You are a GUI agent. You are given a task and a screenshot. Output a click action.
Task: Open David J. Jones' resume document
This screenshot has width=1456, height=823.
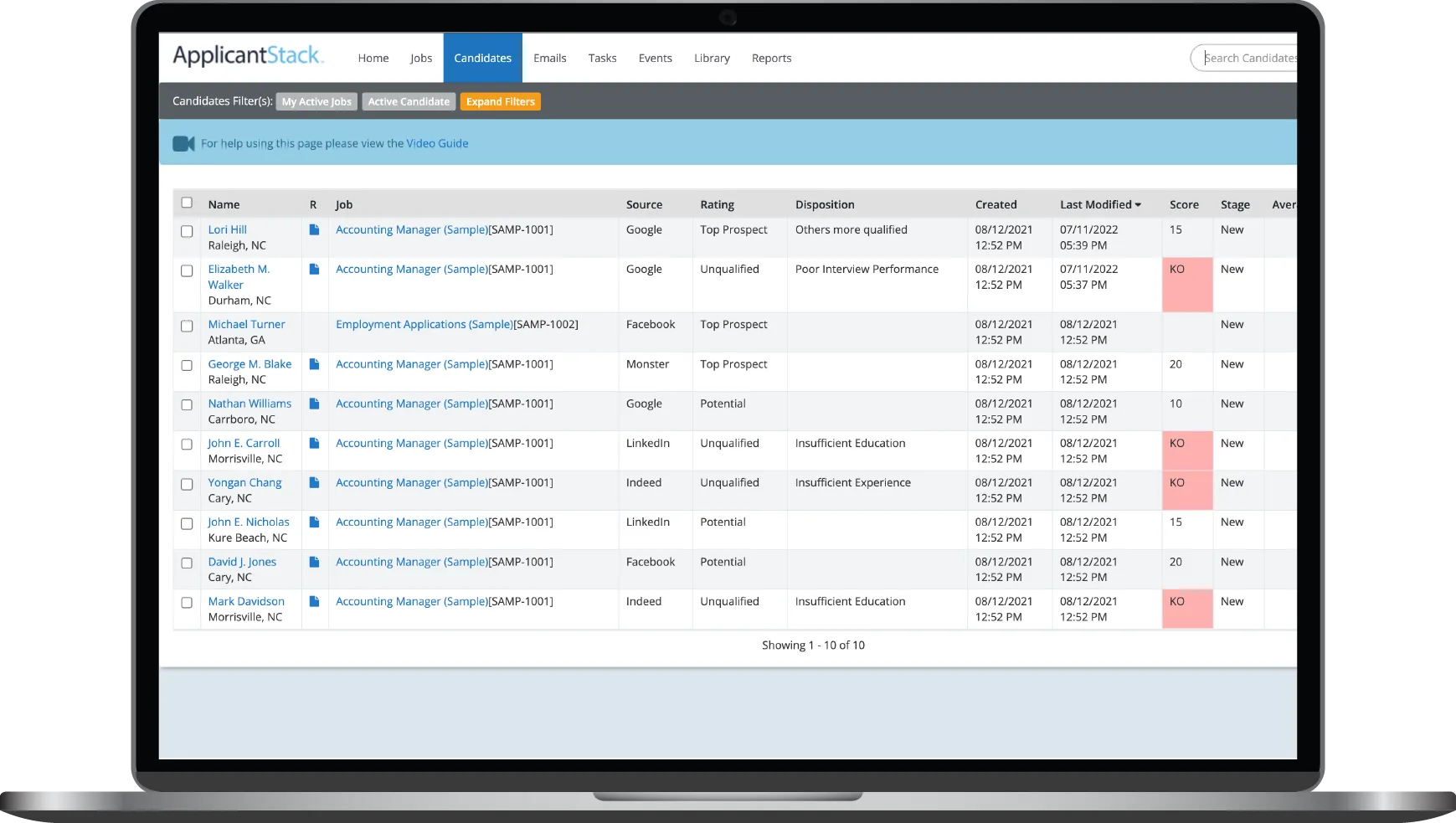[314, 562]
